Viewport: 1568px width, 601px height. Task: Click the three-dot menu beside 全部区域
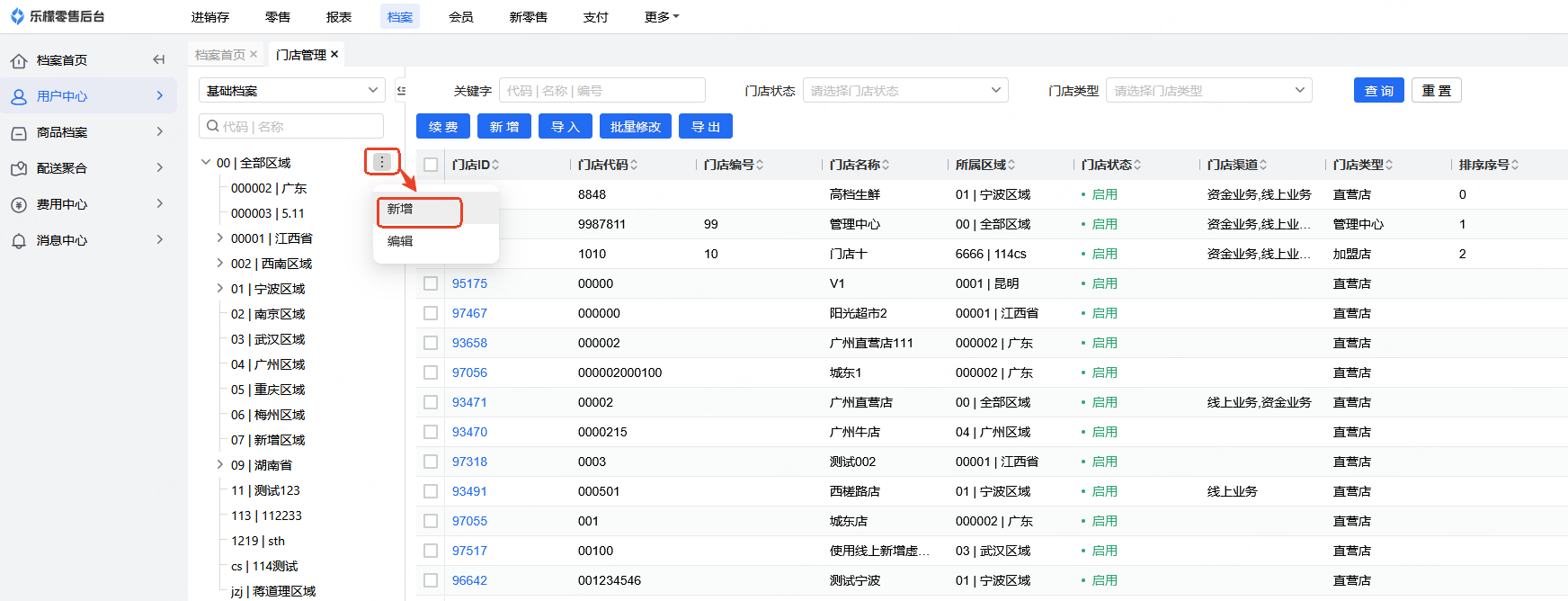pos(382,162)
